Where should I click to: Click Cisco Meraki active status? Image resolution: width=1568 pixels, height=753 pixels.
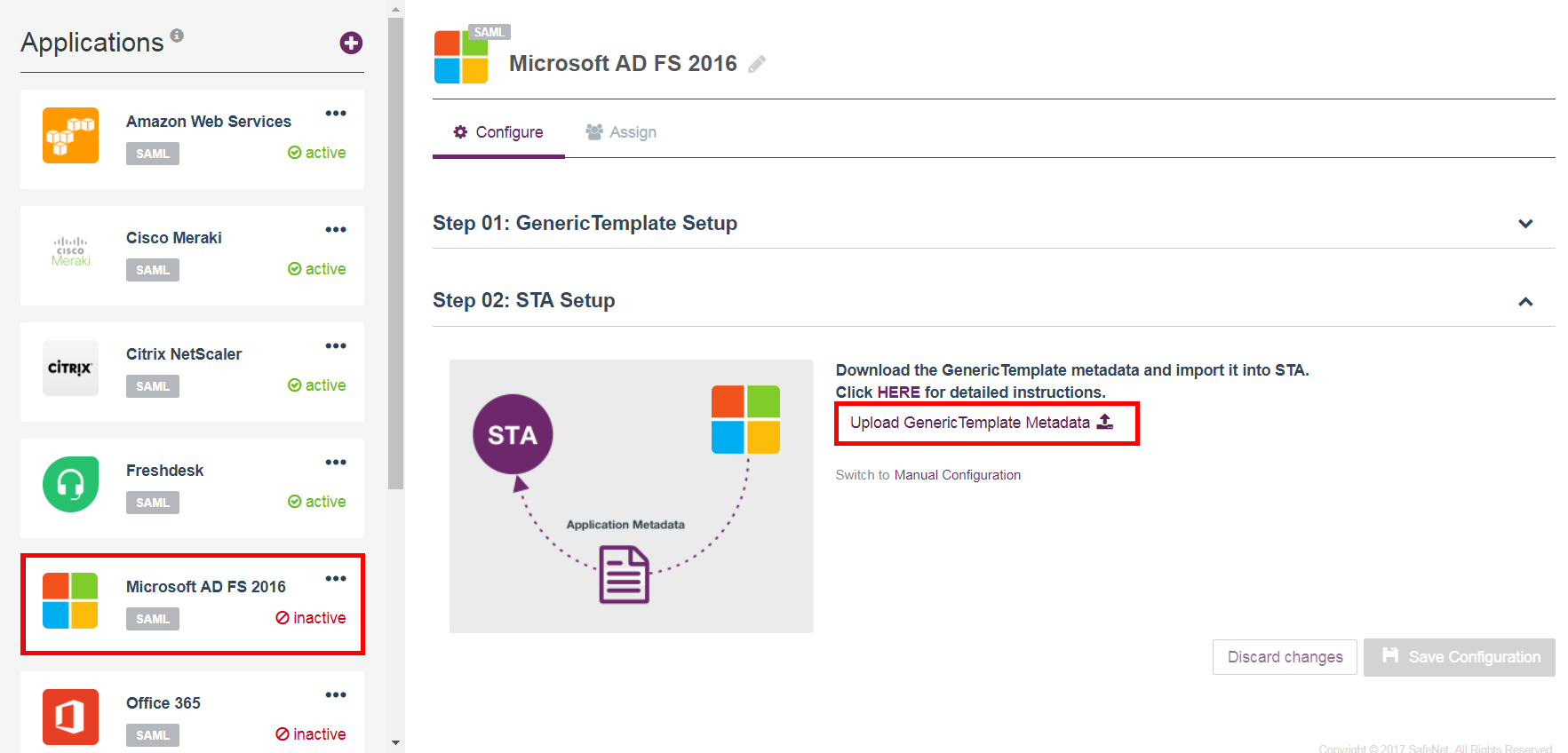coord(316,269)
